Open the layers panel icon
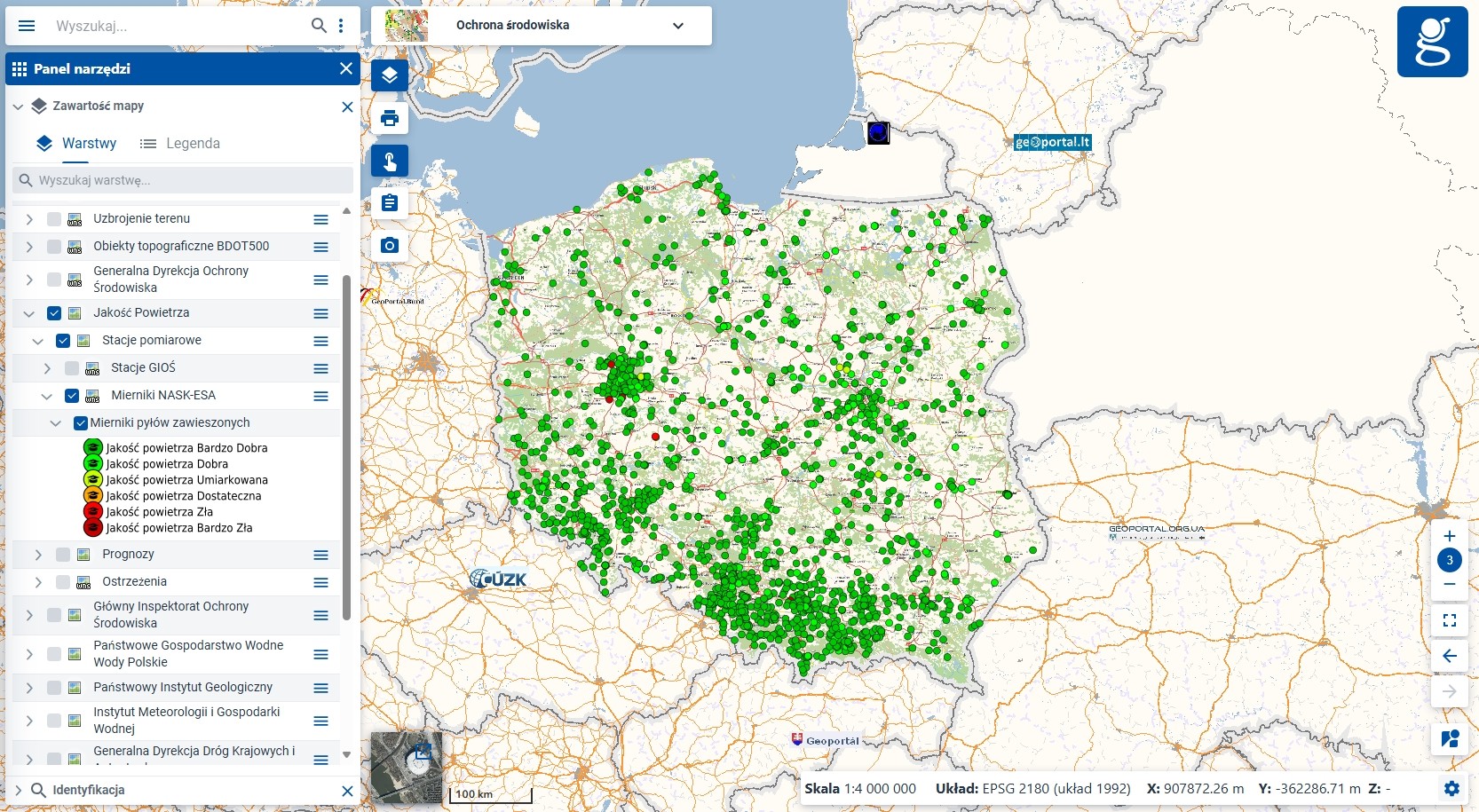The width and height of the screenshot is (1479, 812). point(390,75)
